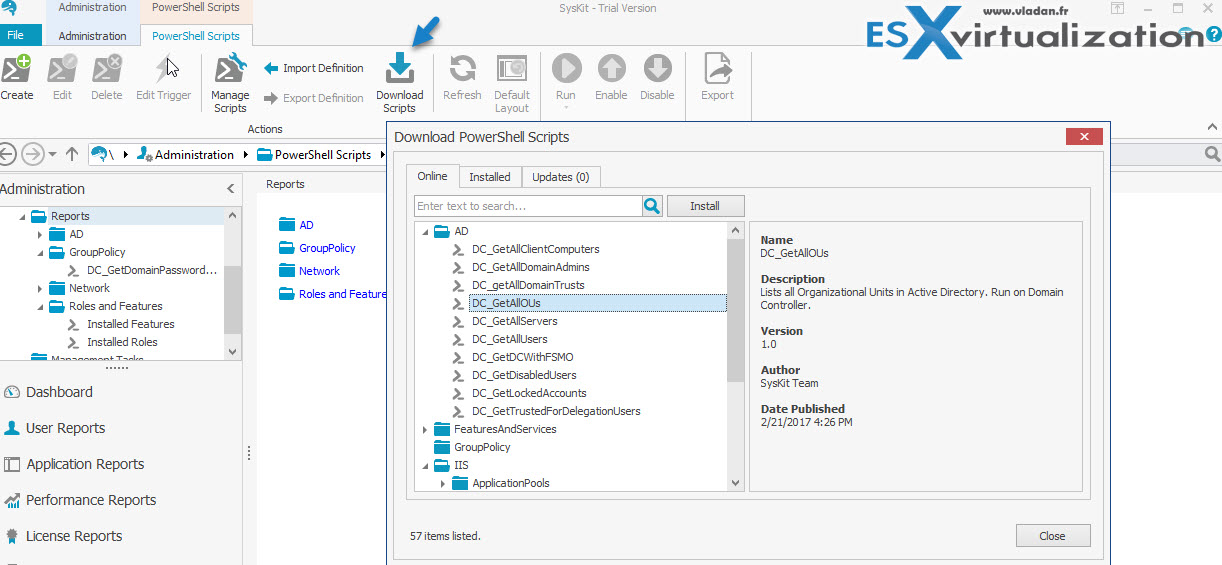Open the Updates (0) tab
Viewport: 1222px width, 565px height.
(560, 177)
